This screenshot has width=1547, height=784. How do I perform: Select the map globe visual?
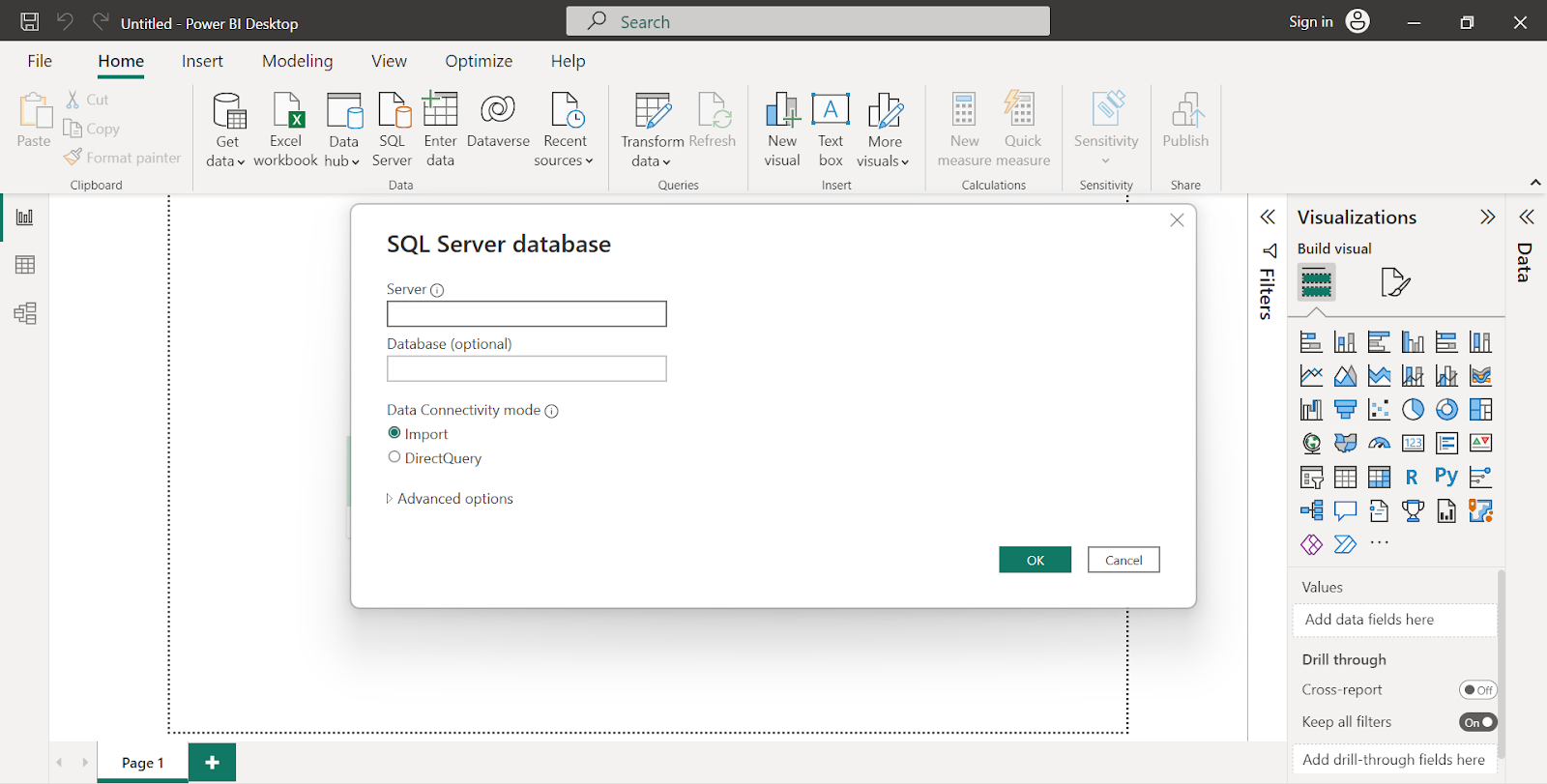point(1311,444)
